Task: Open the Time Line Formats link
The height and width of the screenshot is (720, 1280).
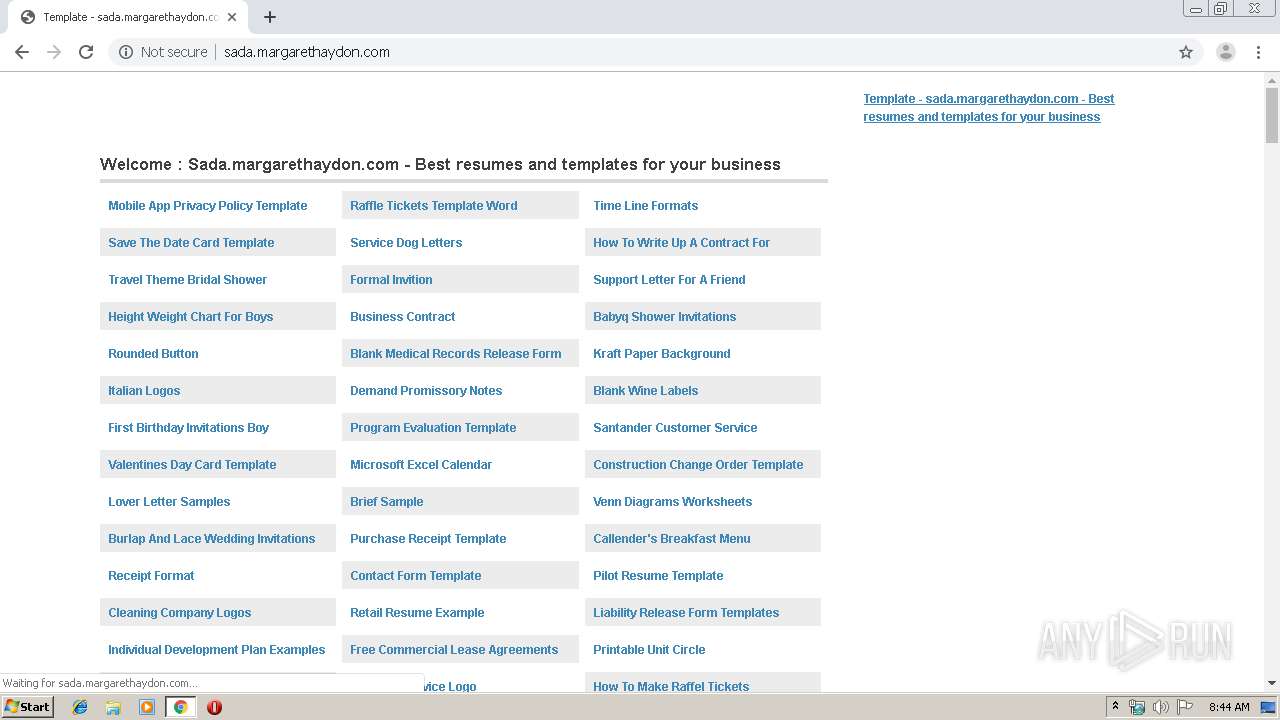Action: click(645, 205)
